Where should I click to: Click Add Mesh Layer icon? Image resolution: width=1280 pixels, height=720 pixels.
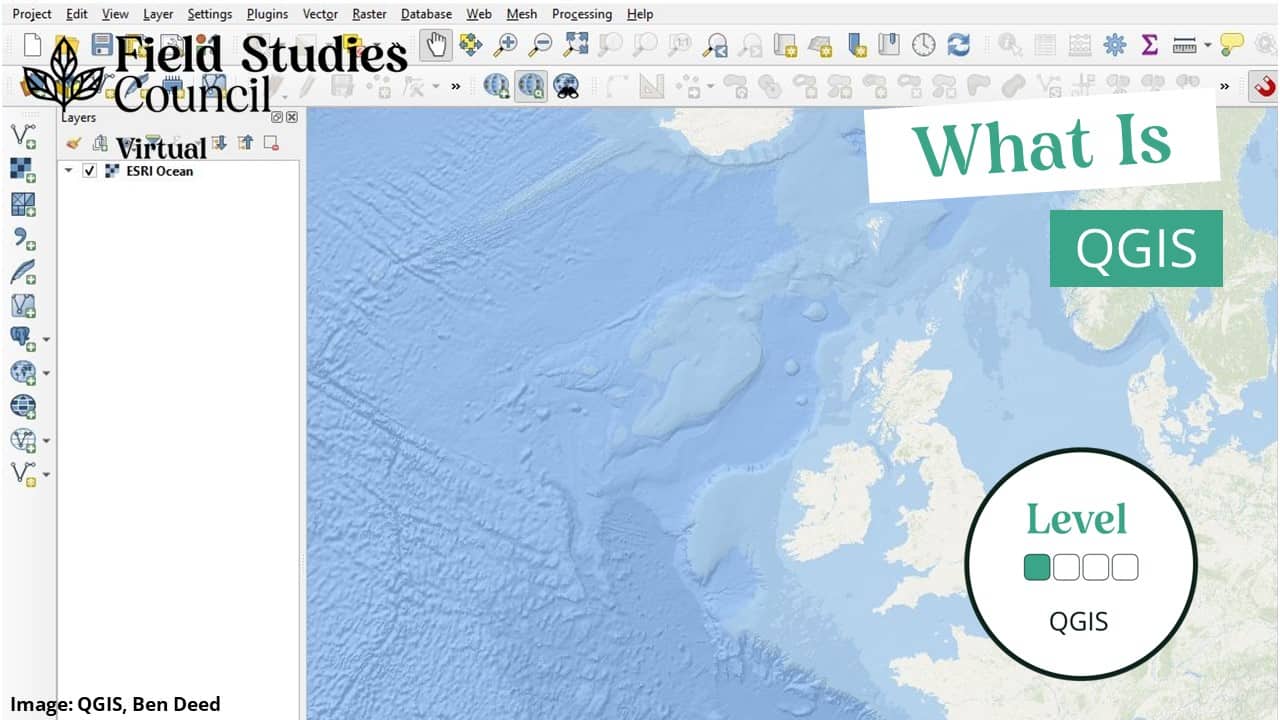[23, 204]
